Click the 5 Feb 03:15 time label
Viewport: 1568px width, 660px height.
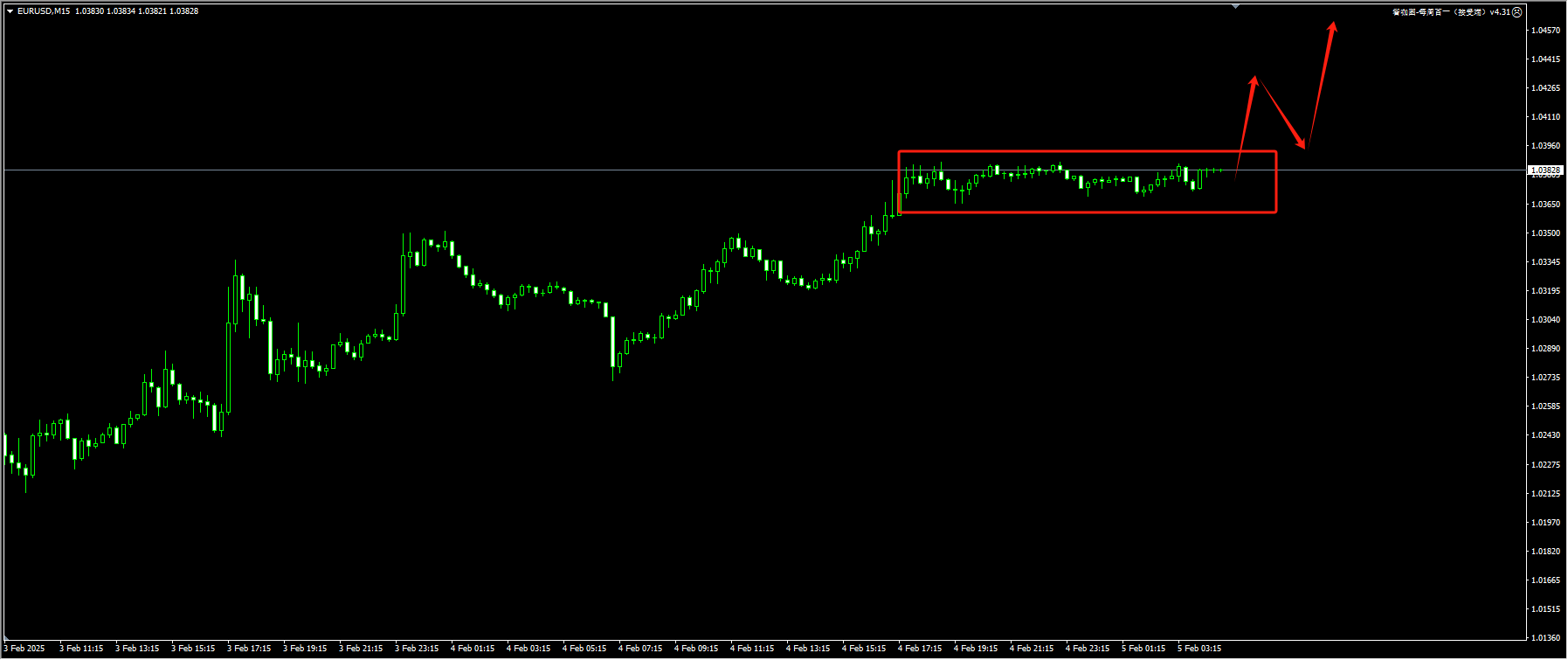pyautogui.click(x=1199, y=649)
